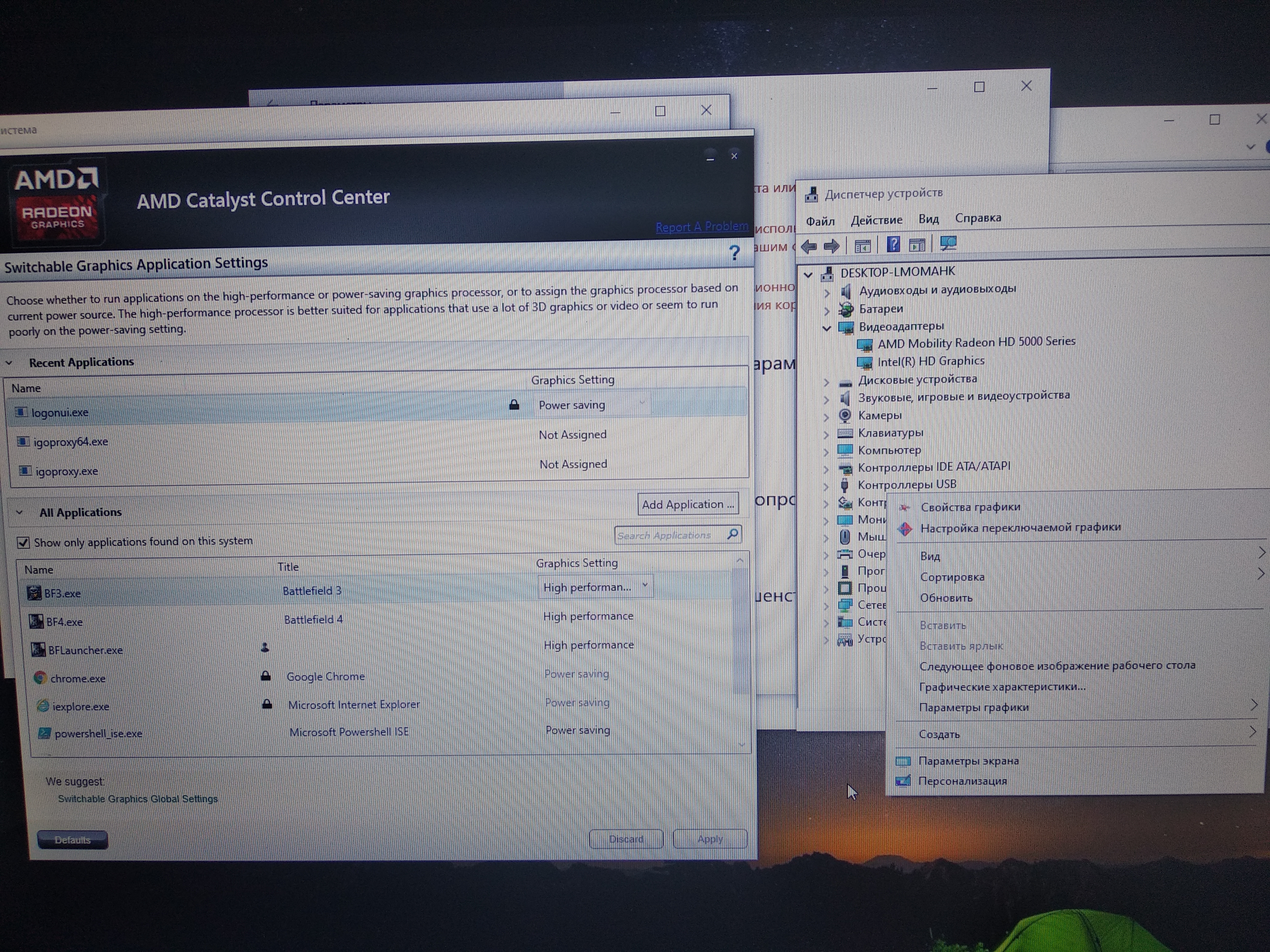Click the AMD Mobility Radeon HD 5000 adapter icon
The height and width of the screenshot is (952, 1270).
tap(865, 345)
